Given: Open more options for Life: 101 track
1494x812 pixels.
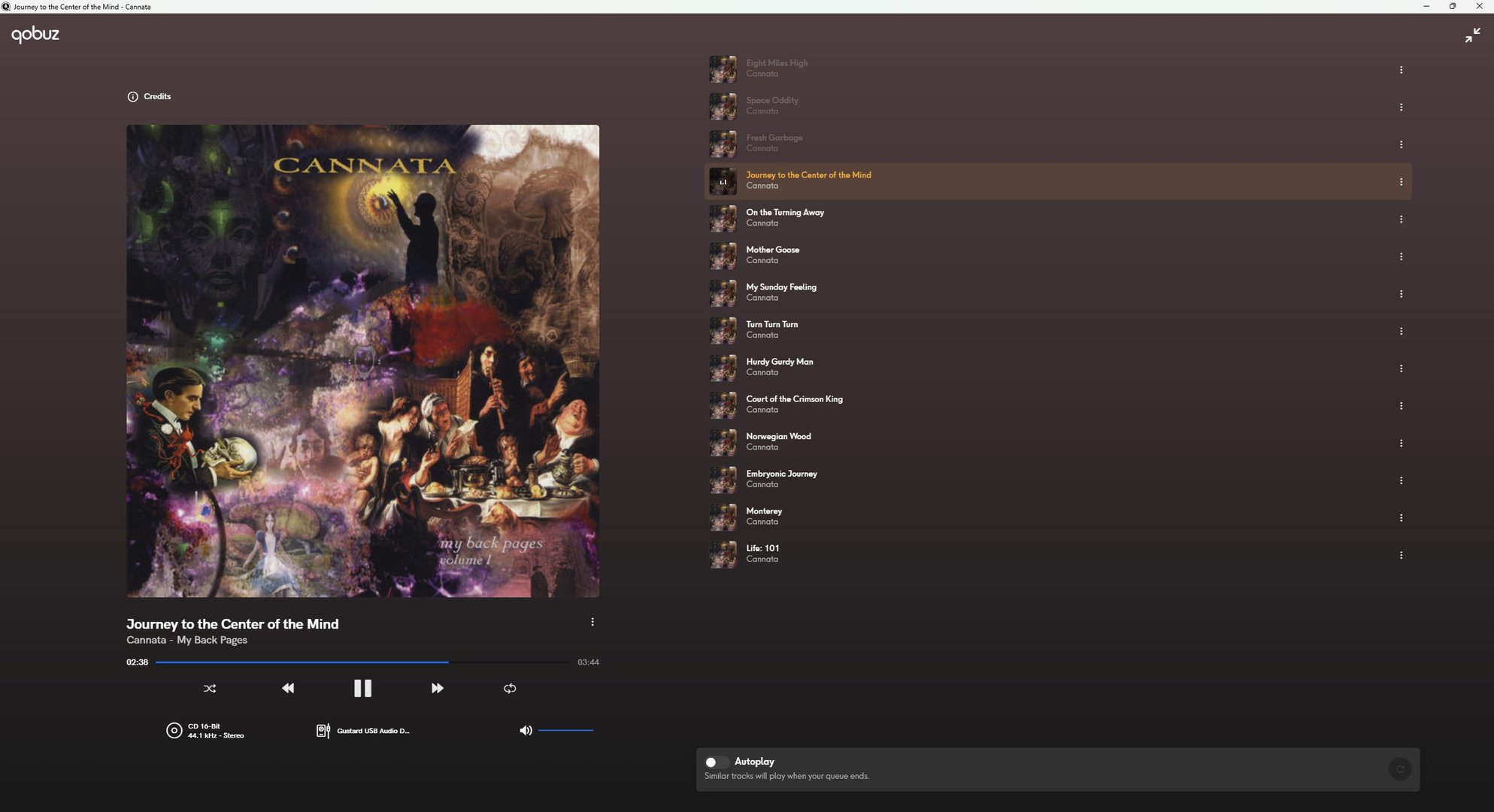Looking at the screenshot, I should coord(1401,555).
